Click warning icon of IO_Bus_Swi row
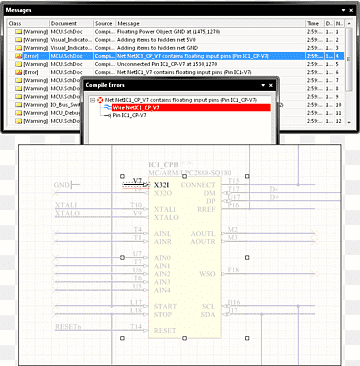The image size is (360, 366). coord(18,105)
